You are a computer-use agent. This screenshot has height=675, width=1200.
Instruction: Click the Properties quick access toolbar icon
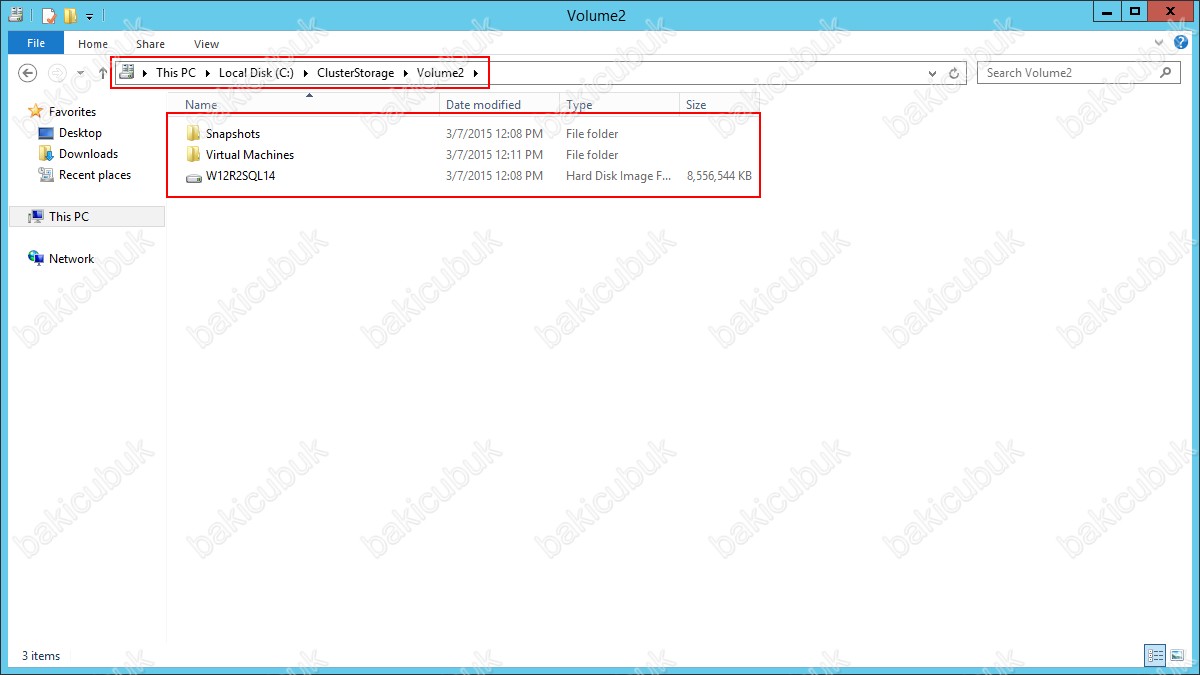click(47, 15)
